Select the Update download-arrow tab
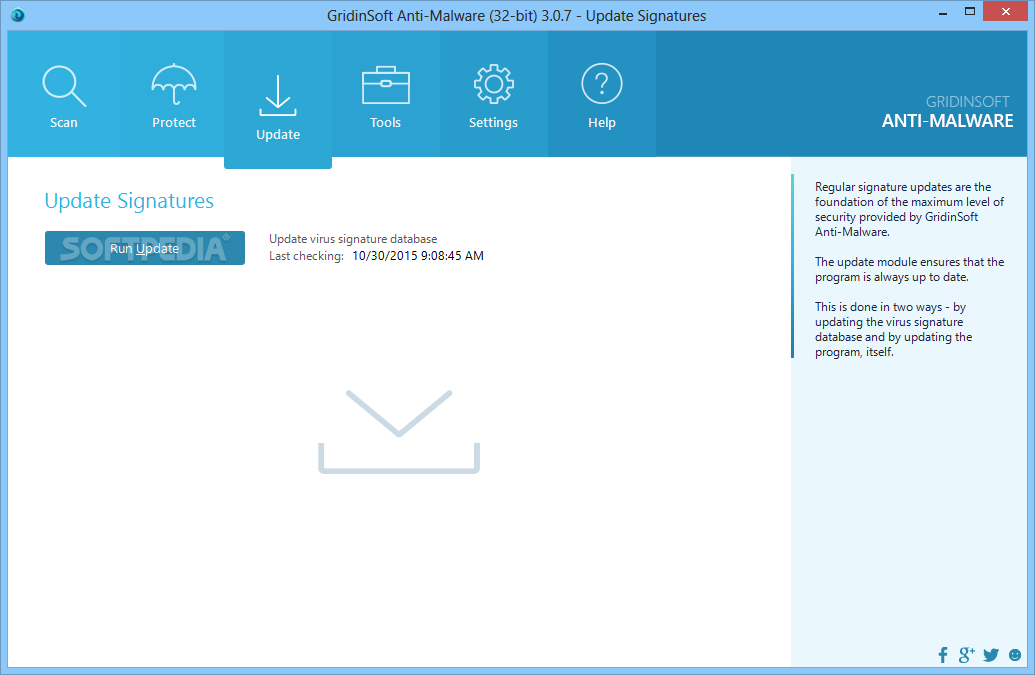 point(278,100)
